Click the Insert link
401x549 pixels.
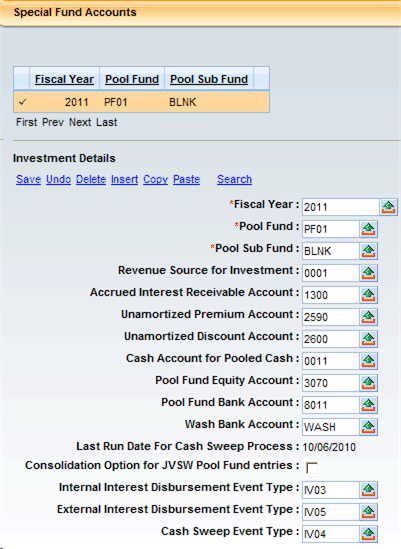coord(124,179)
